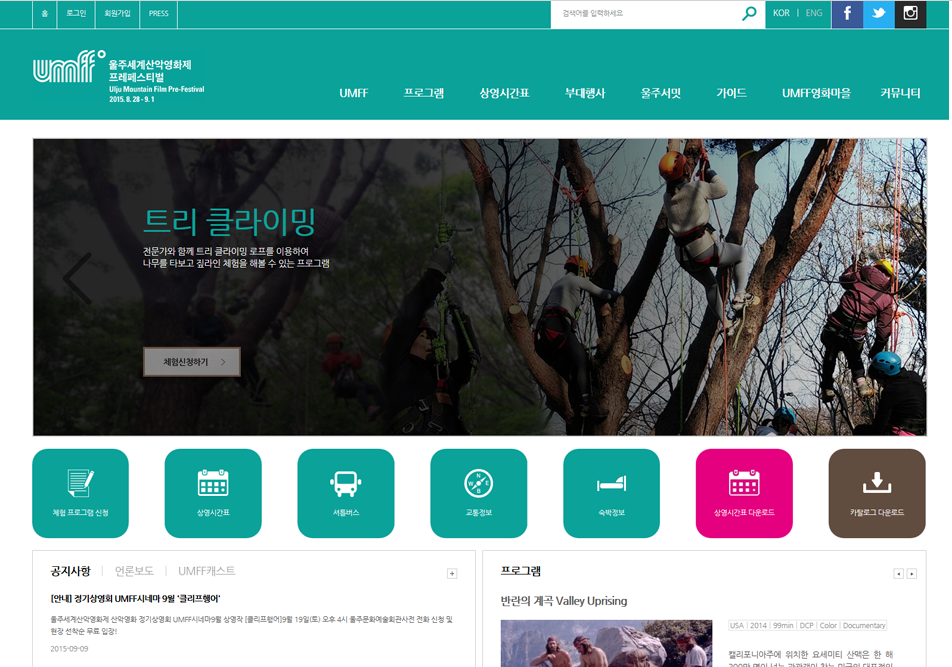This screenshot has height=667, width=952.
Task: Open the Twitter social icon
Action: 879,14
